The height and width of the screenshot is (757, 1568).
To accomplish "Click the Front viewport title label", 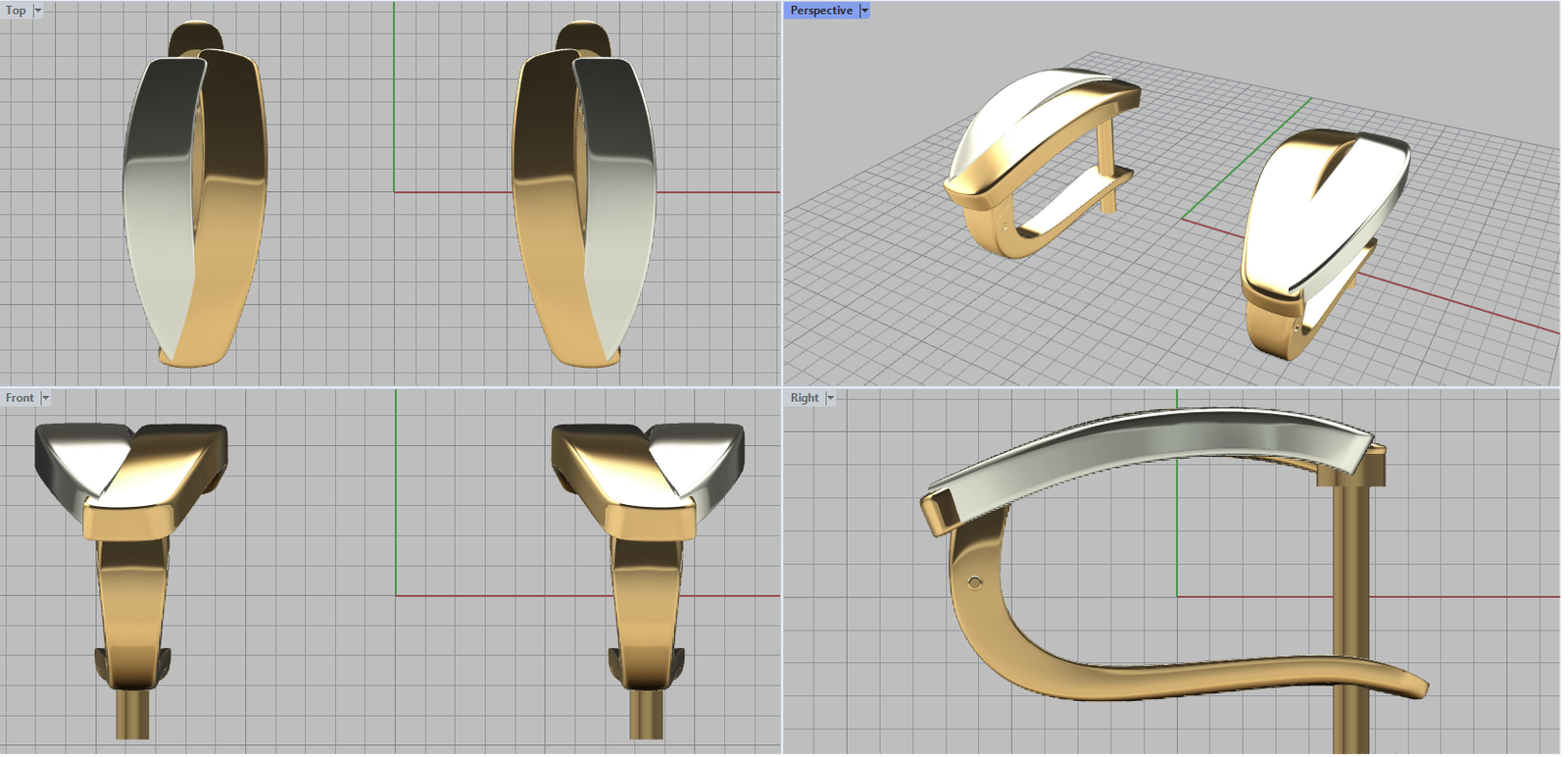I will coord(20,398).
